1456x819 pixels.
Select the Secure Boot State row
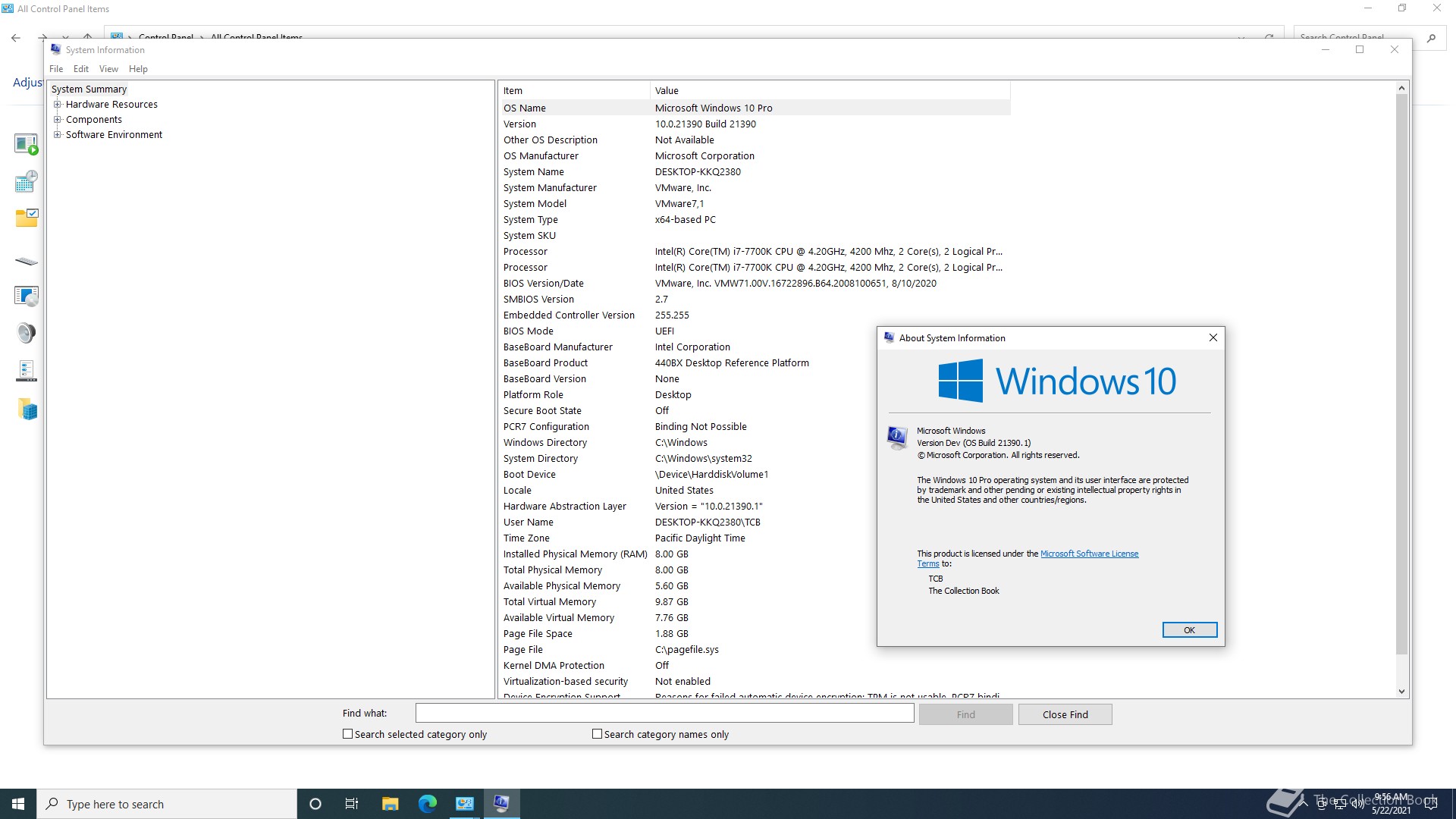point(755,410)
